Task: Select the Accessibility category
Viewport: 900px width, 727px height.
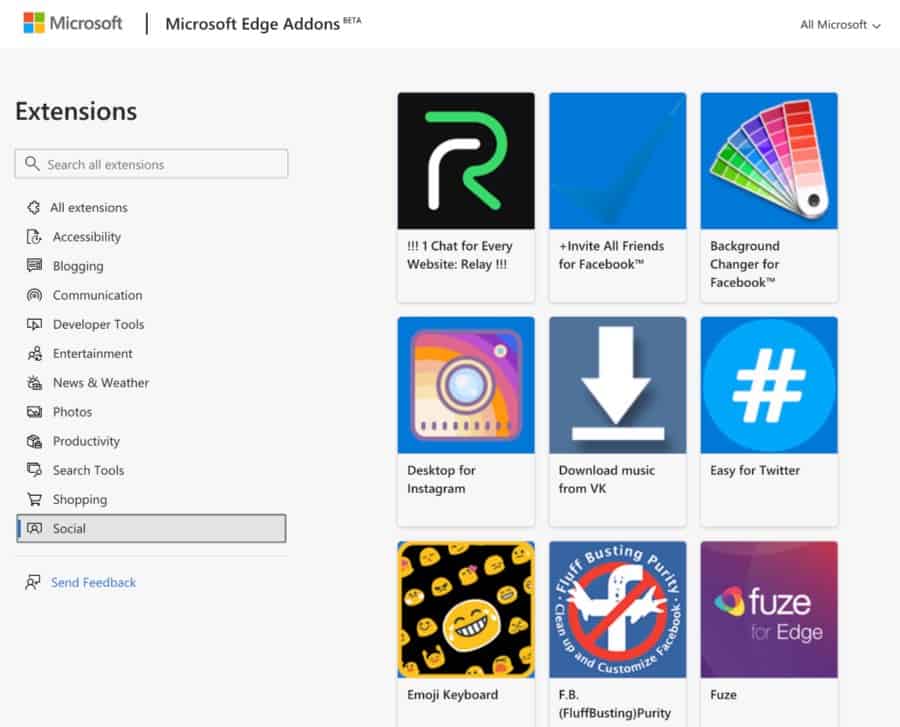Action: coord(86,237)
